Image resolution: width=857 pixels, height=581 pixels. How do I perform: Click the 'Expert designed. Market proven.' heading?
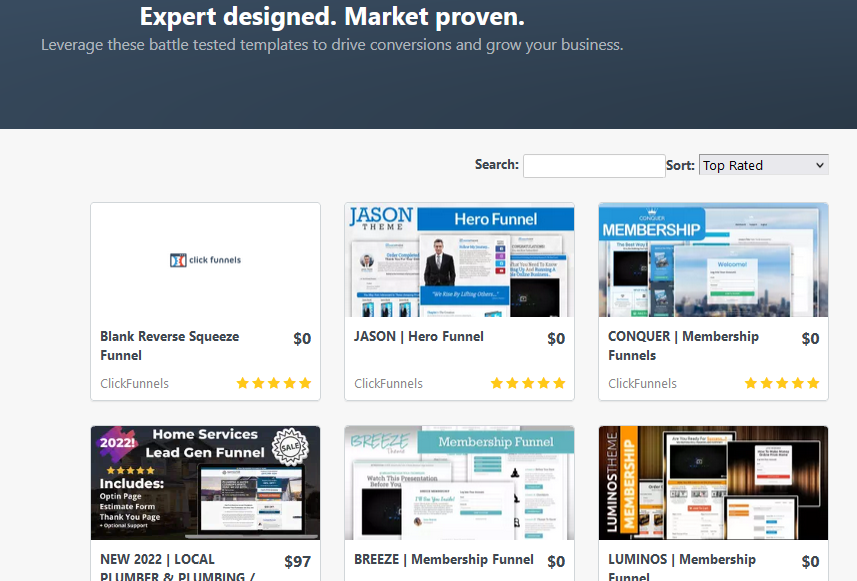[332, 16]
